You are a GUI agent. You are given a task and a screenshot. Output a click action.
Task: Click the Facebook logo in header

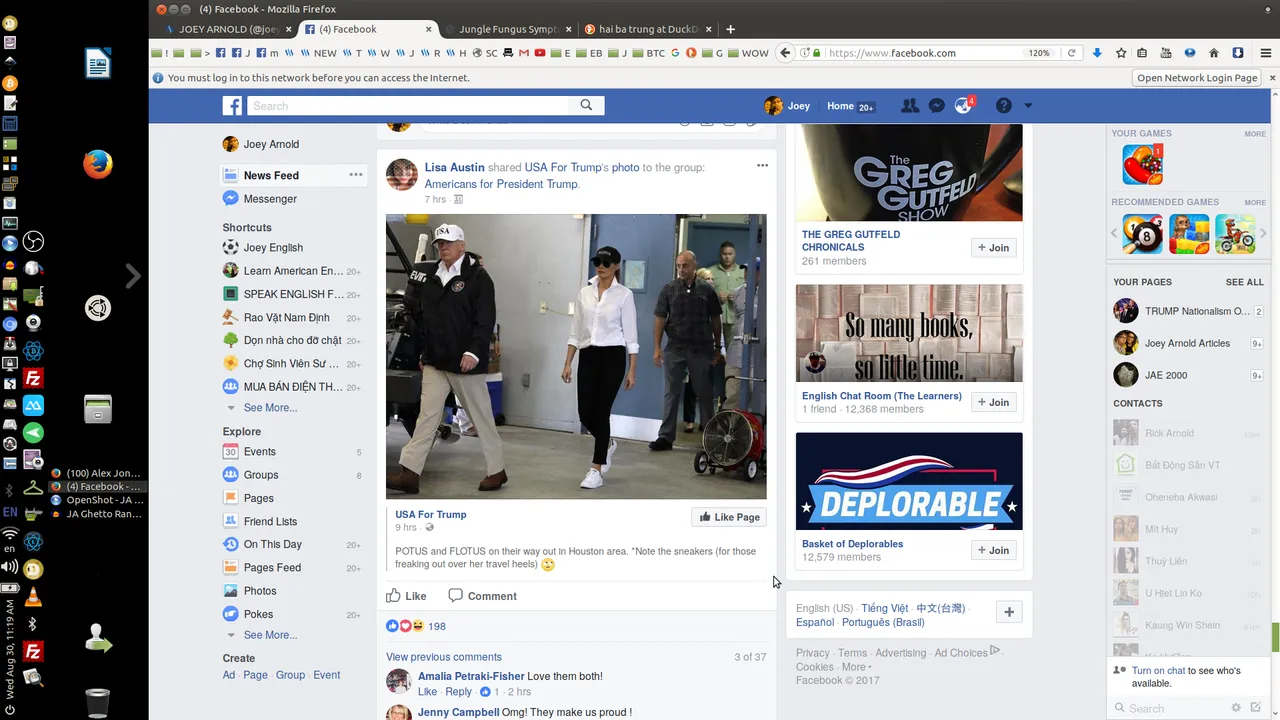point(232,106)
